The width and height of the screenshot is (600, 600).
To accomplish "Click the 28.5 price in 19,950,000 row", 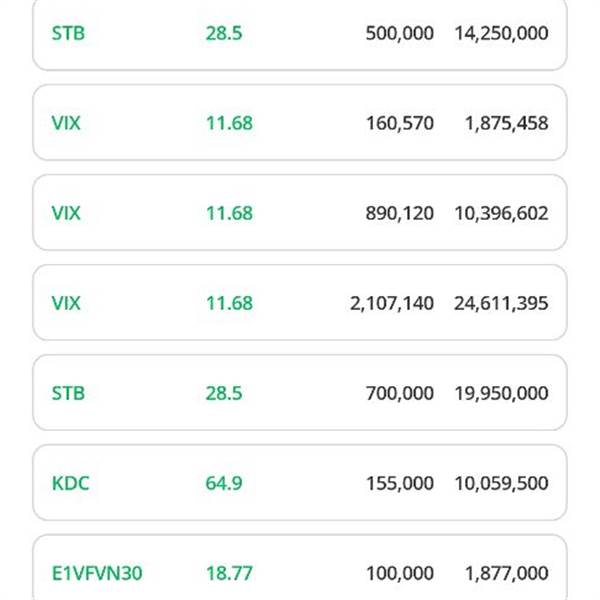I will pos(224,393).
